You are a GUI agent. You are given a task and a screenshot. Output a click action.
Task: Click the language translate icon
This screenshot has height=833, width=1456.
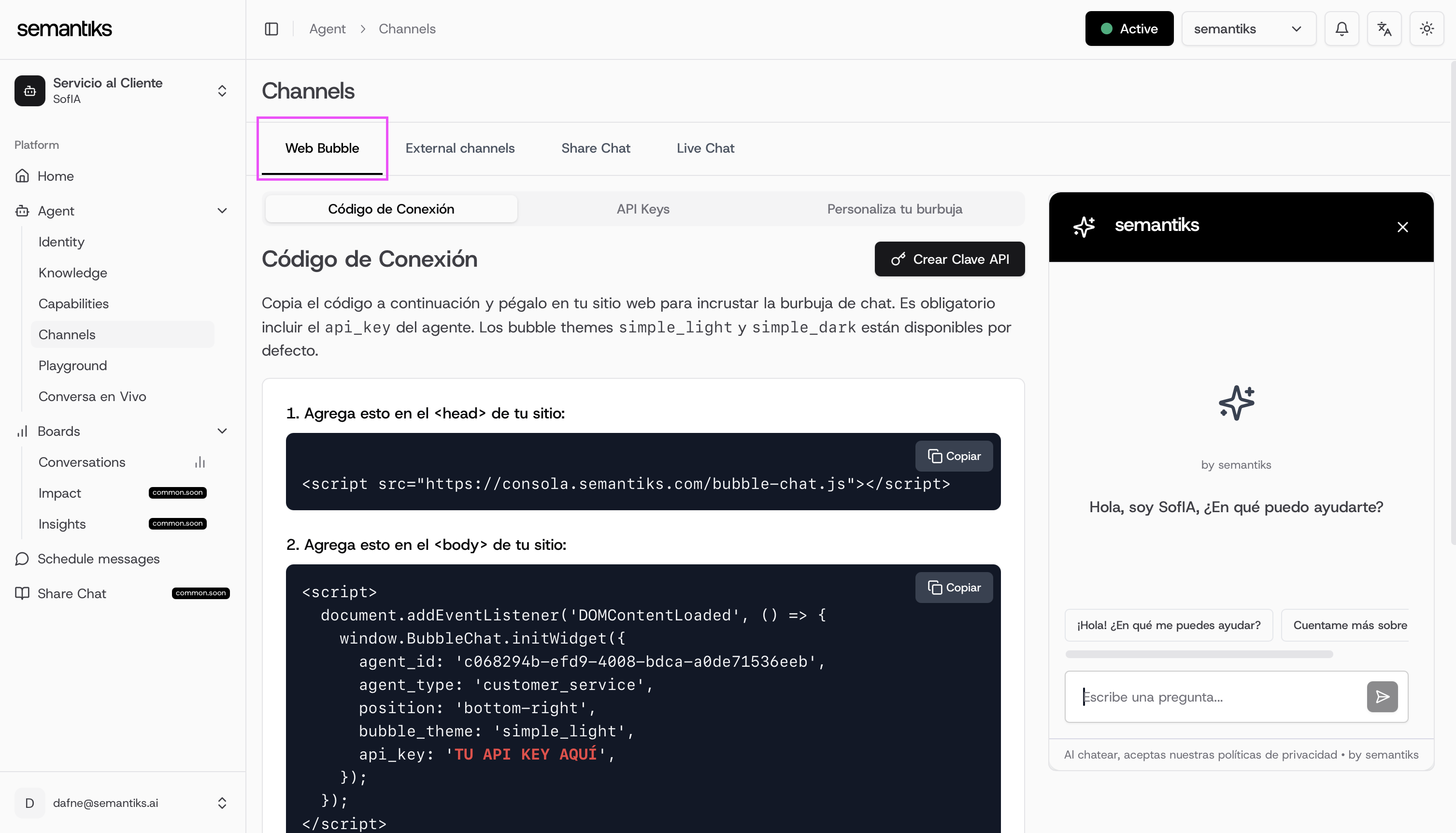click(x=1384, y=29)
